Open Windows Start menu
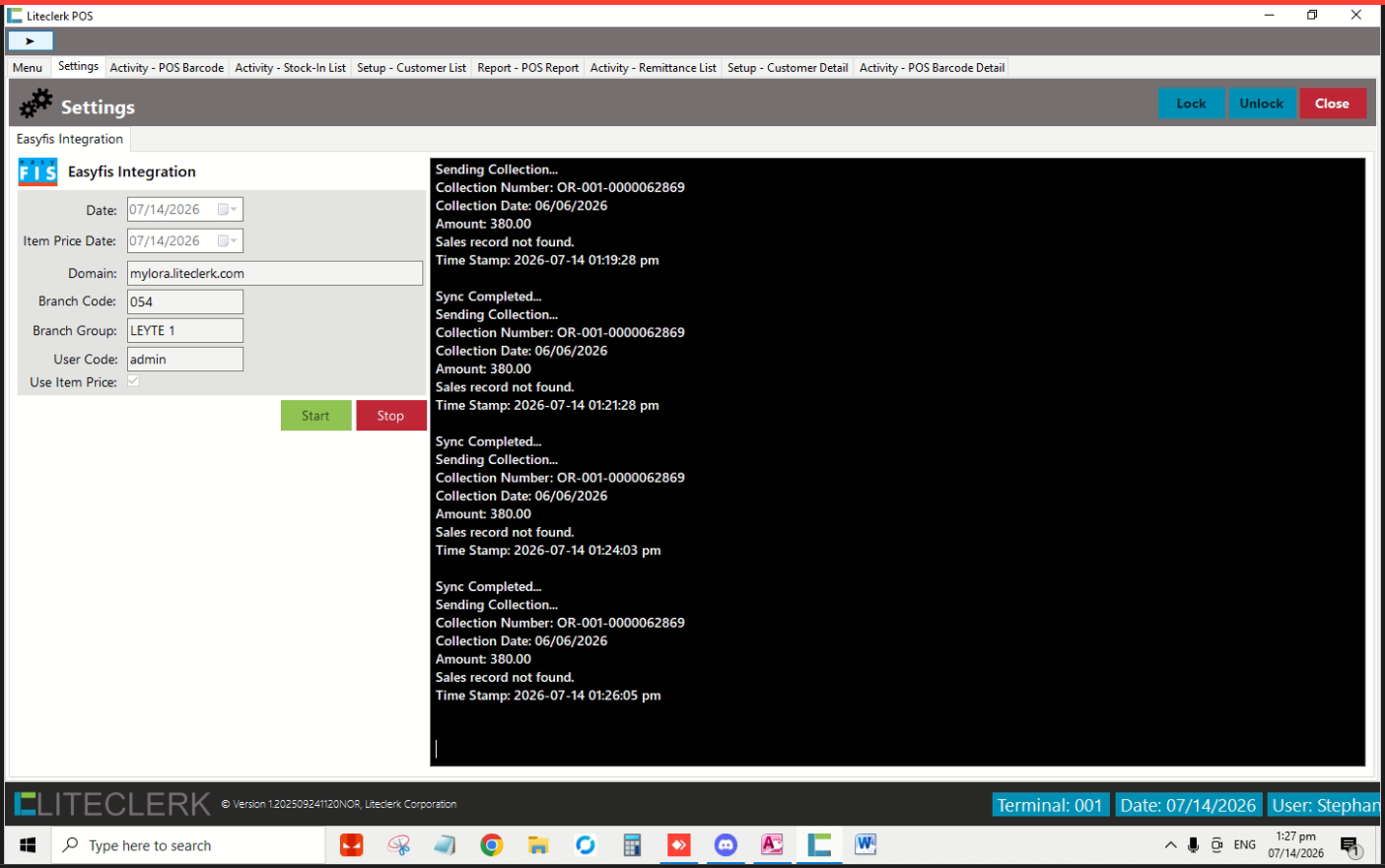Image resolution: width=1385 pixels, height=868 pixels. click(x=28, y=845)
